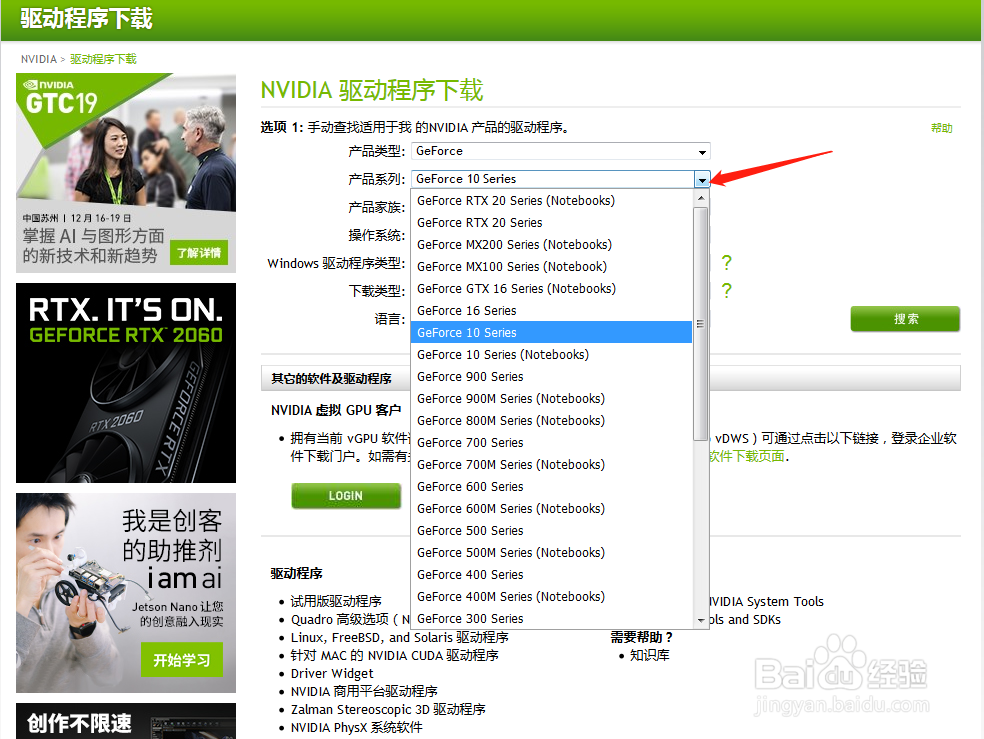Click the dropdown list scrollbar thumb
Viewport: 984px width, 739px height.
pyautogui.click(x=700, y=324)
